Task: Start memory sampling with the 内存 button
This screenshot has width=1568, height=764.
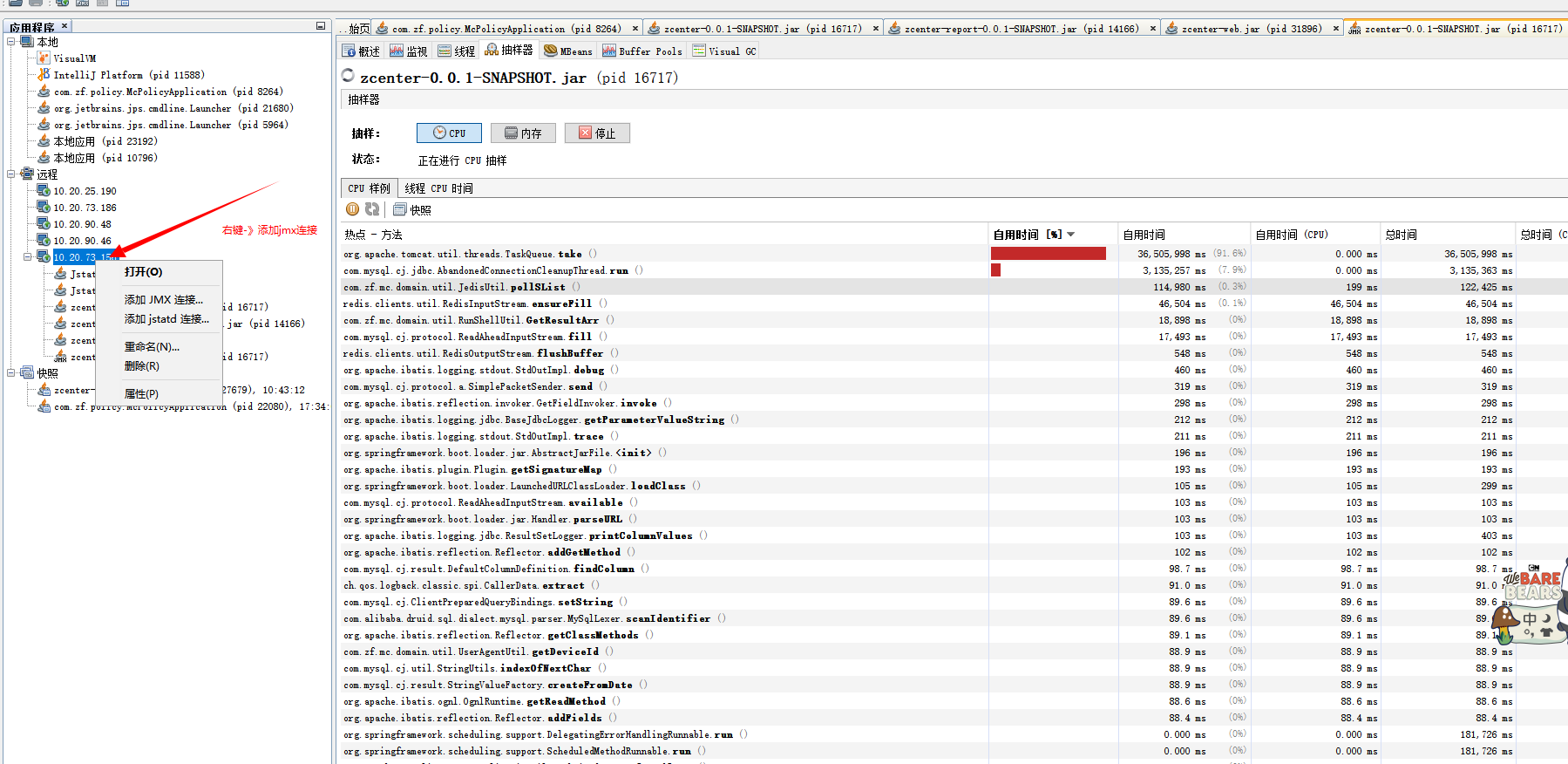Action: click(x=523, y=133)
